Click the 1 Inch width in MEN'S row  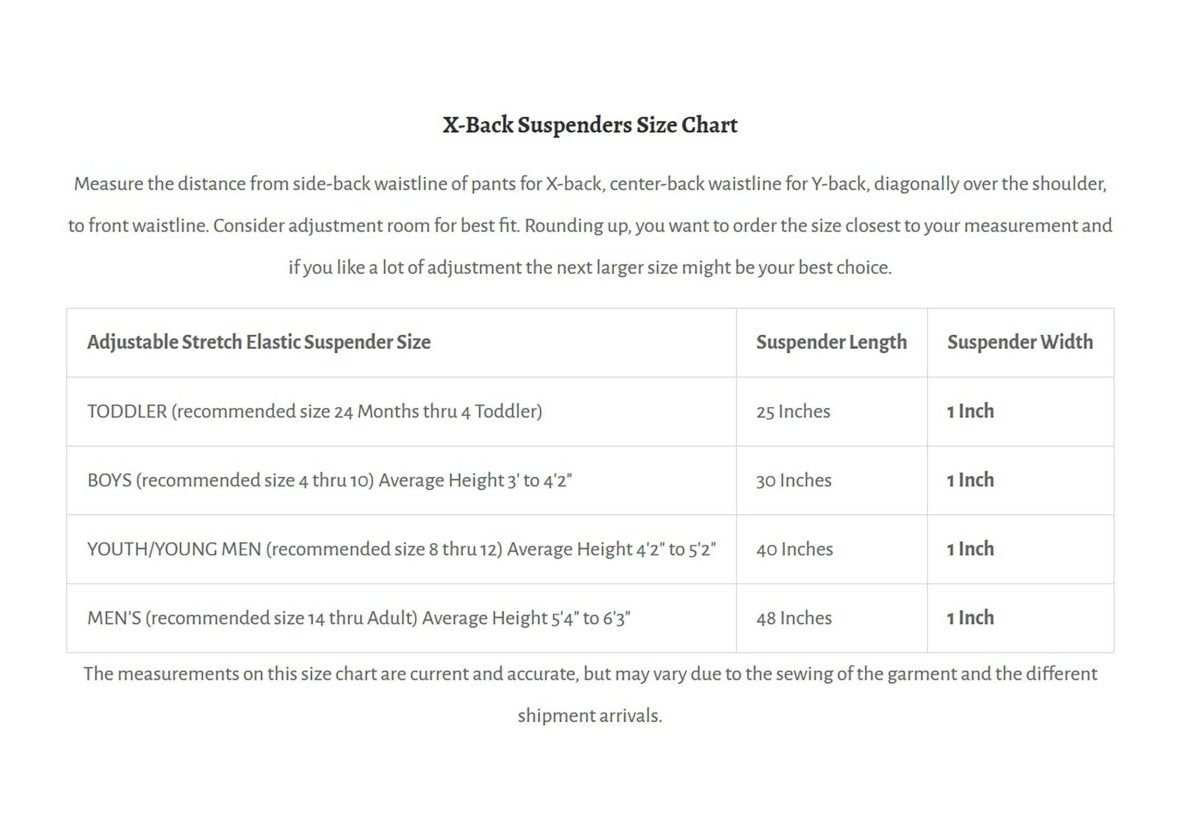pyautogui.click(x=970, y=618)
